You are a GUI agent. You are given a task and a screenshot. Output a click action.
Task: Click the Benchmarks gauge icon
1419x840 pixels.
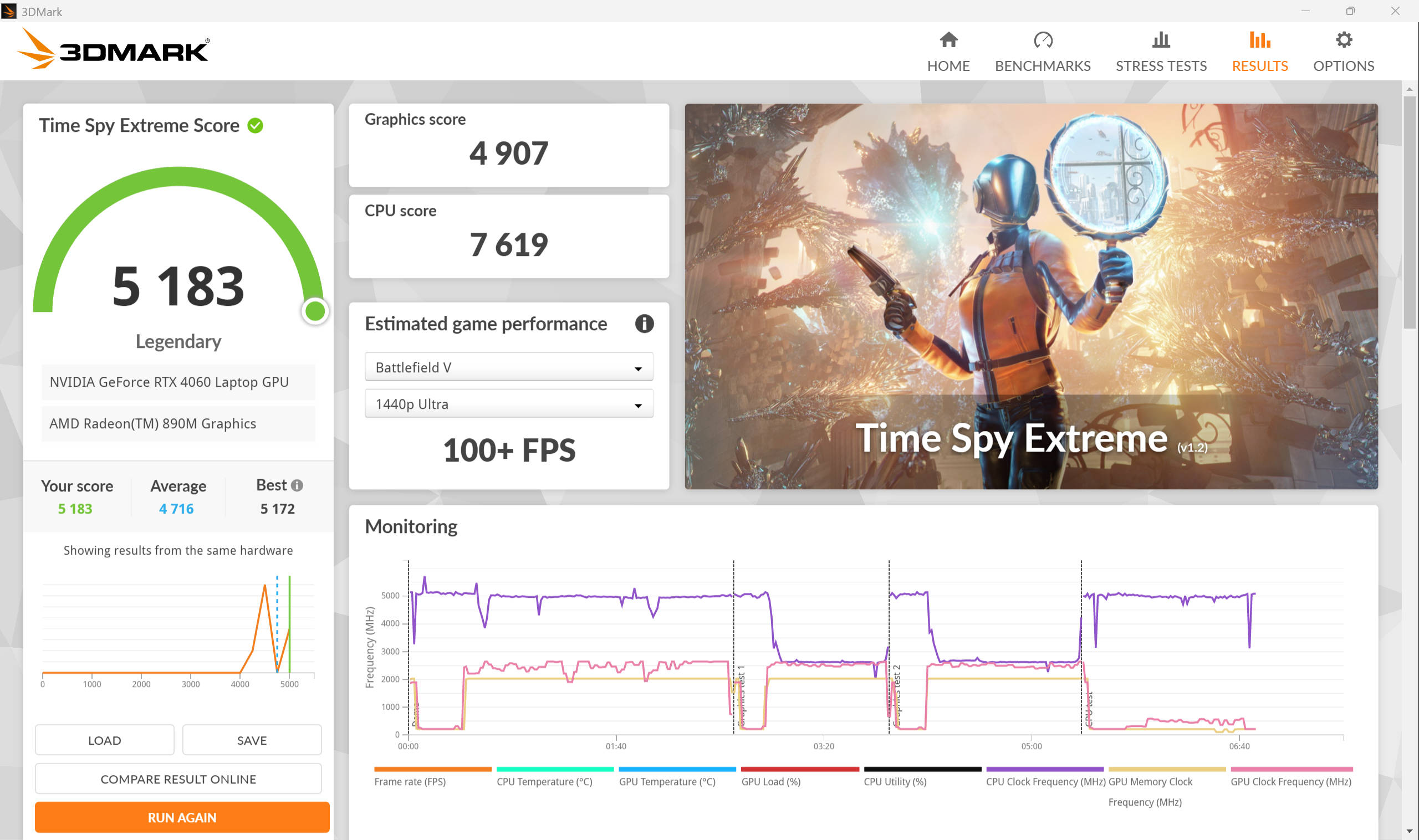(x=1043, y=40)
